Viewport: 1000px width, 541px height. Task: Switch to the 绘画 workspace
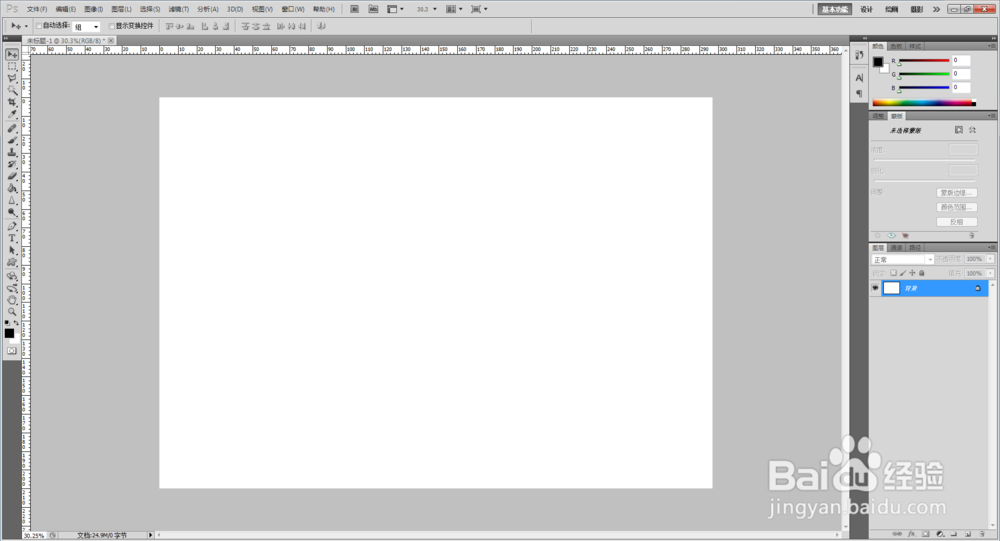click(892, 9)
